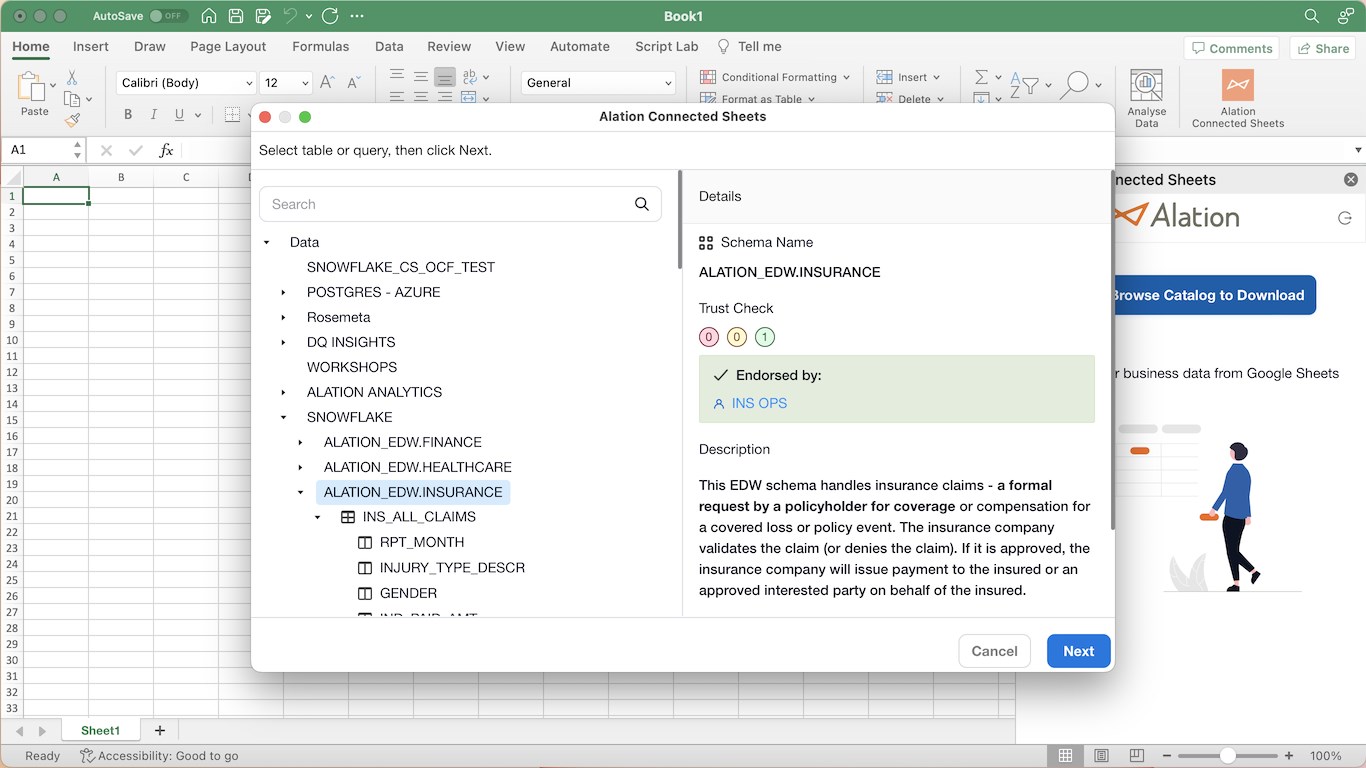Click the search magnifier icon in dialog
This screenshot has width=1366, height=768.
(x=642, y=204)
